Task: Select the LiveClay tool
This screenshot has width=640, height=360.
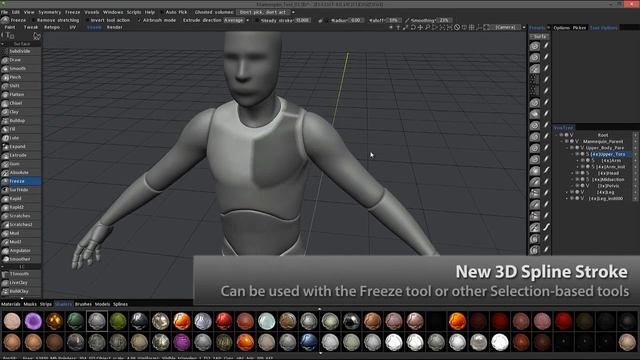Action: point(21,283)
